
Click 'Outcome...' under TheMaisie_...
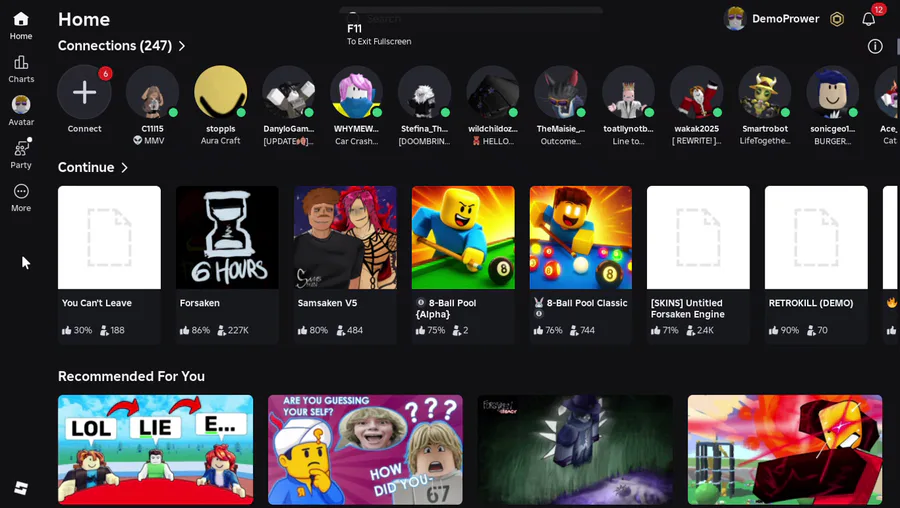(x=560, y=141)
